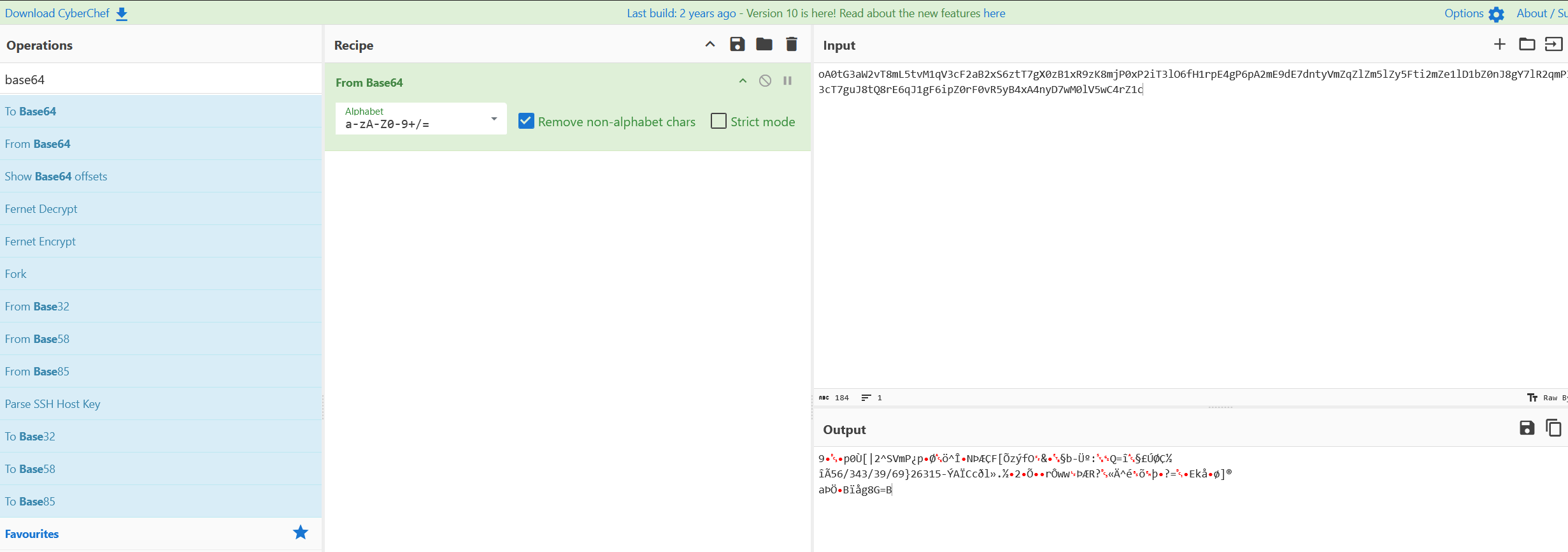This screenshot has height=552, width=1568.
Task: Open the Options settings
Action: point(1474,13)
